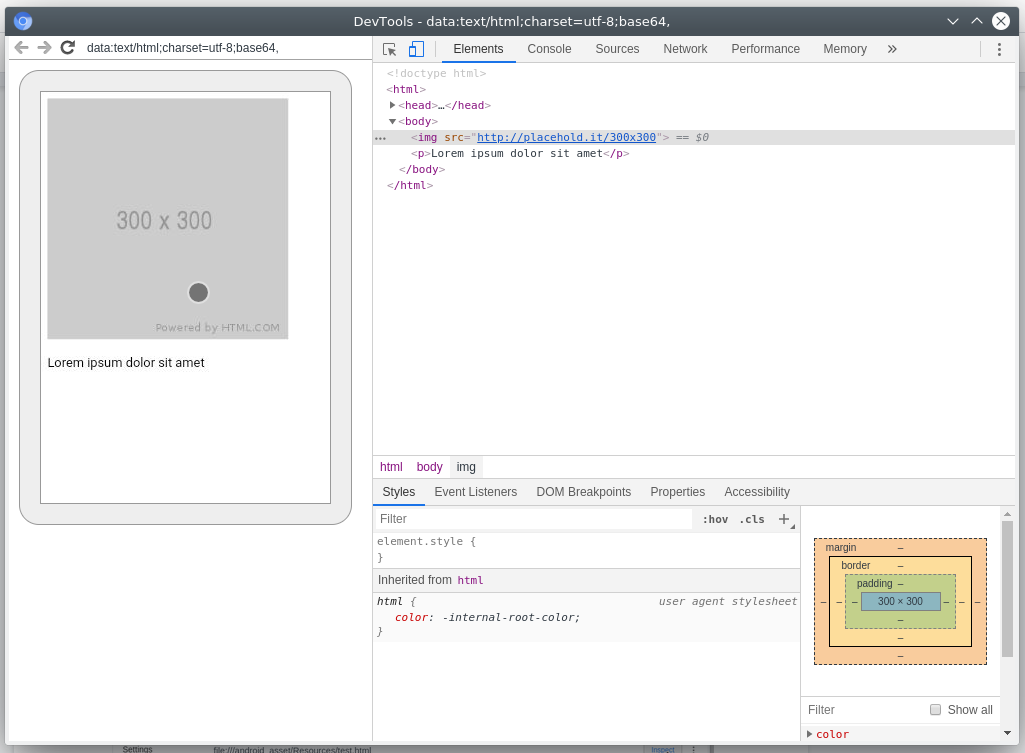
Task: Open the DevTools three-dot menu
Action: click(x=998, y=49)
